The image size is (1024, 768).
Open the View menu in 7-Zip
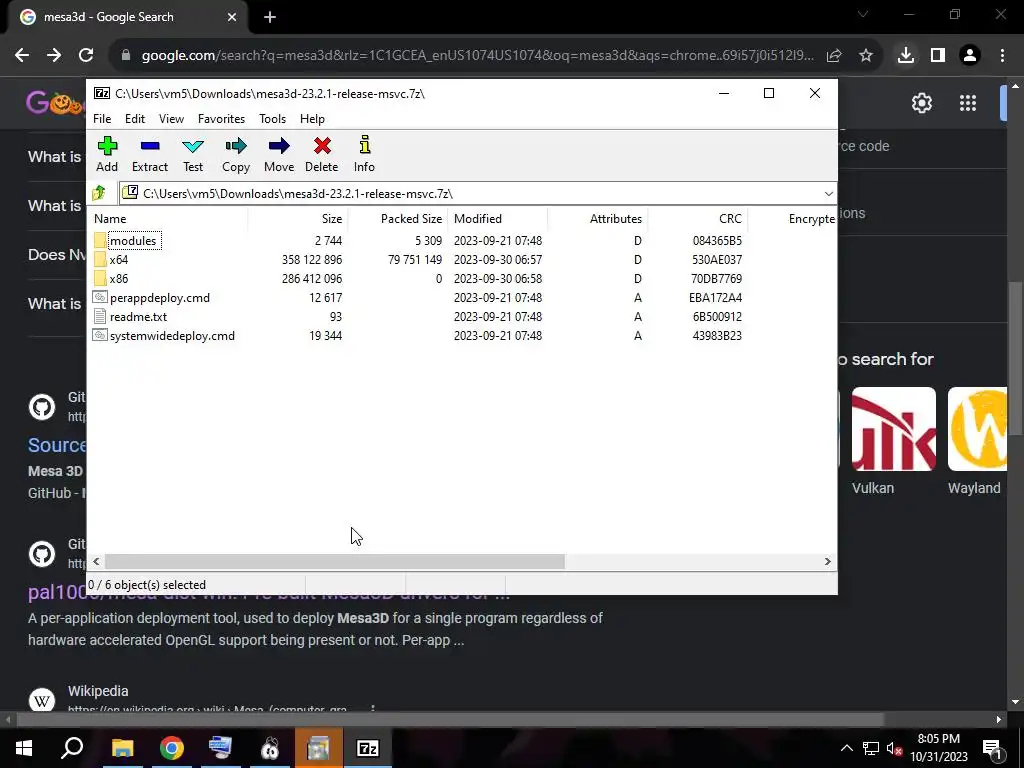coord(171,119)
